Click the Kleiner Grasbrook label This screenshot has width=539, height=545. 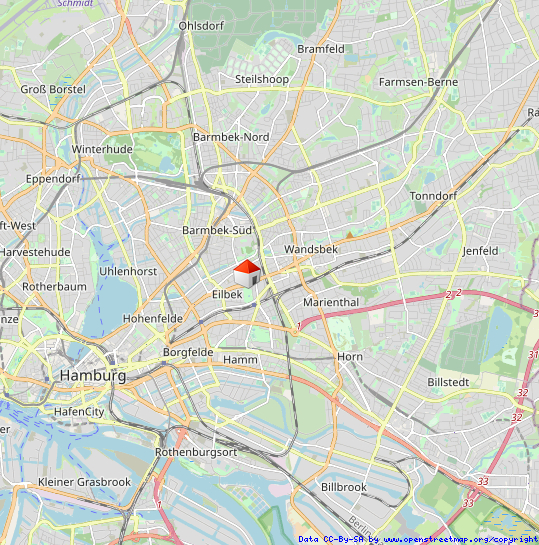pos(84,482)
